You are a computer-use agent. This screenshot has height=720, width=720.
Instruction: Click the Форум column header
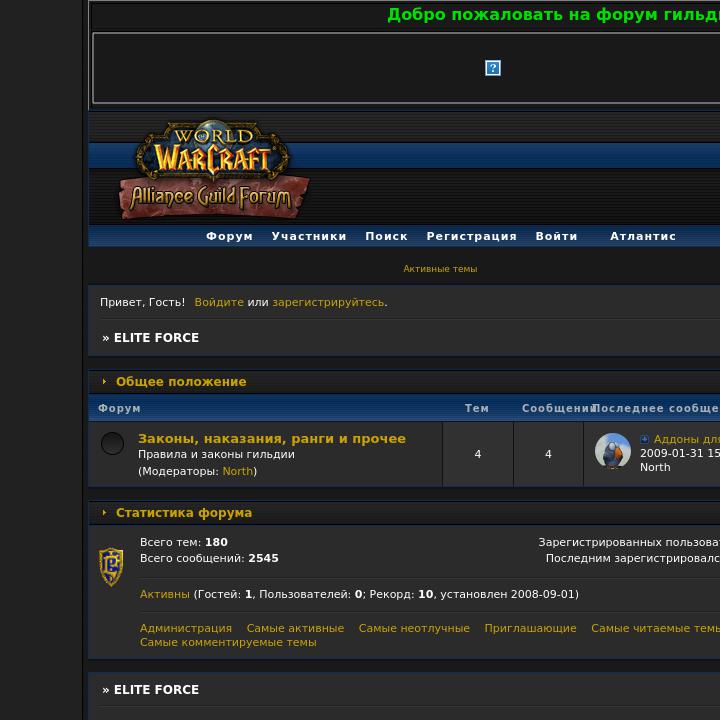[x=119, y=408]
